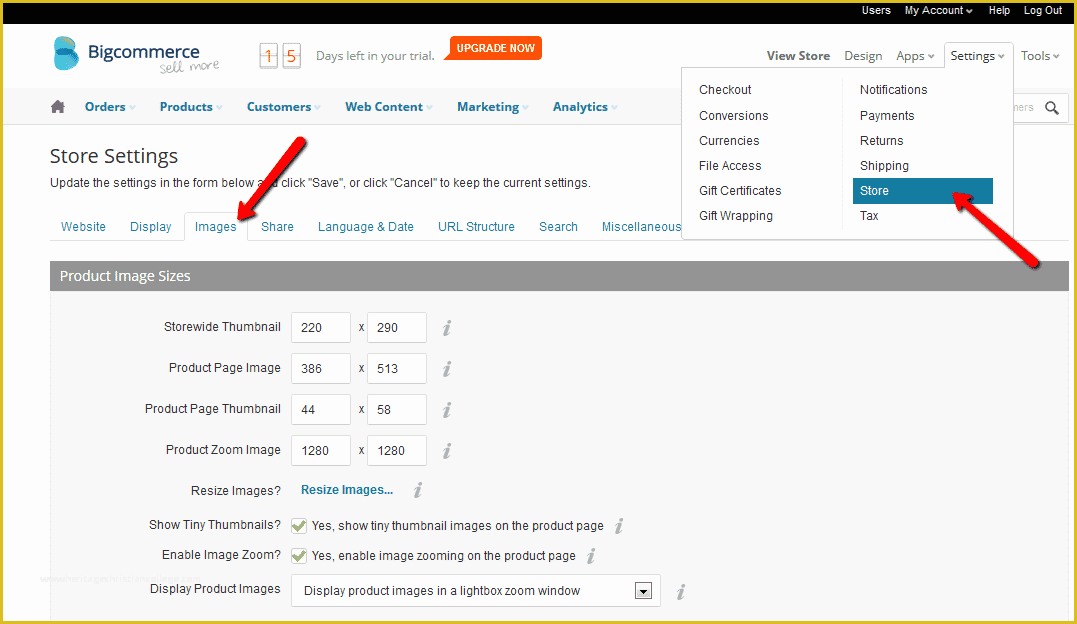This screenshot has width=1077, height=624.
Task: Select Notifications in Settings menu
Action: pos(893,90)
